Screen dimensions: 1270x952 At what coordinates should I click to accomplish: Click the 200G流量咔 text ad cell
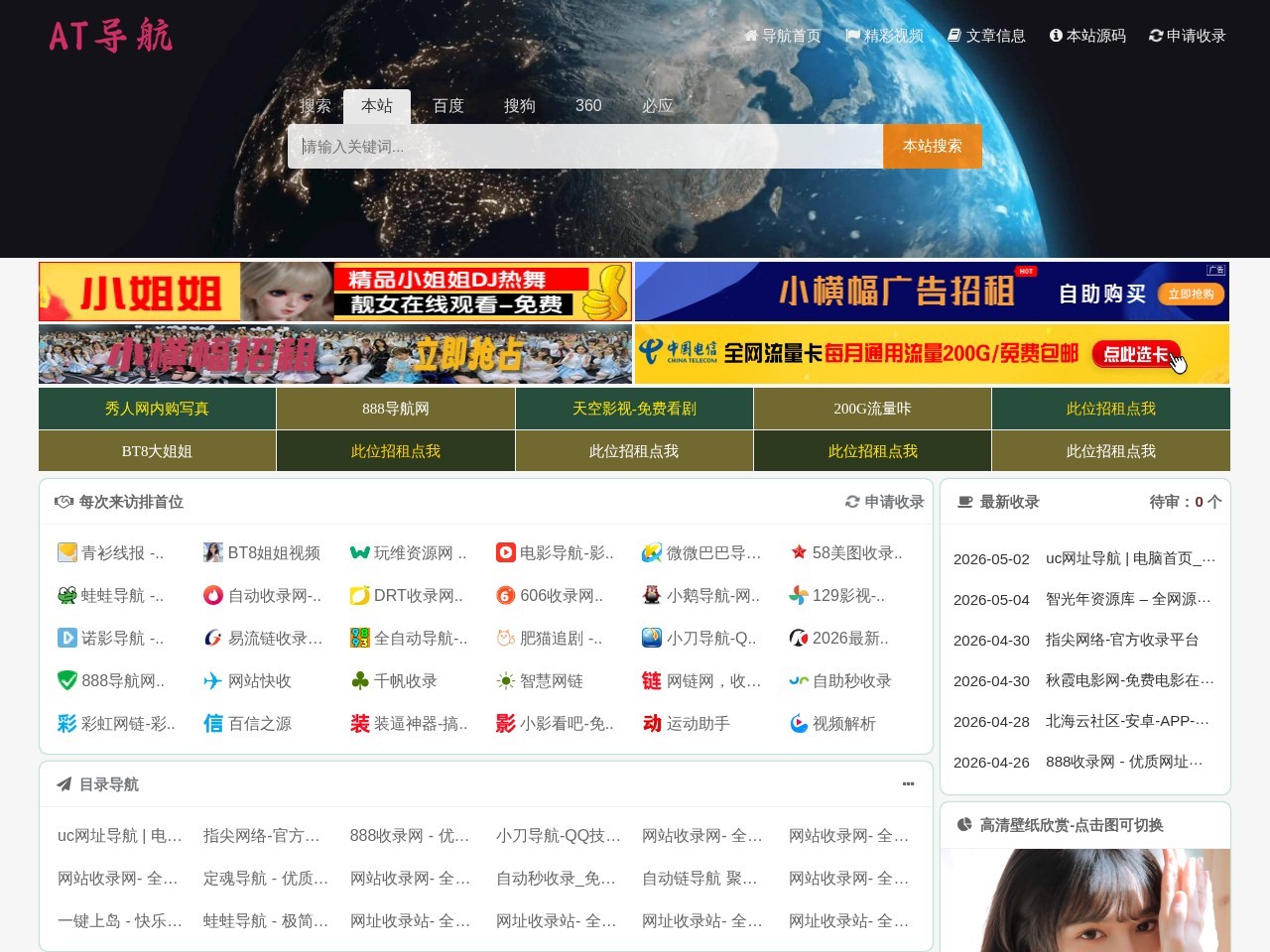coord(873,409)
